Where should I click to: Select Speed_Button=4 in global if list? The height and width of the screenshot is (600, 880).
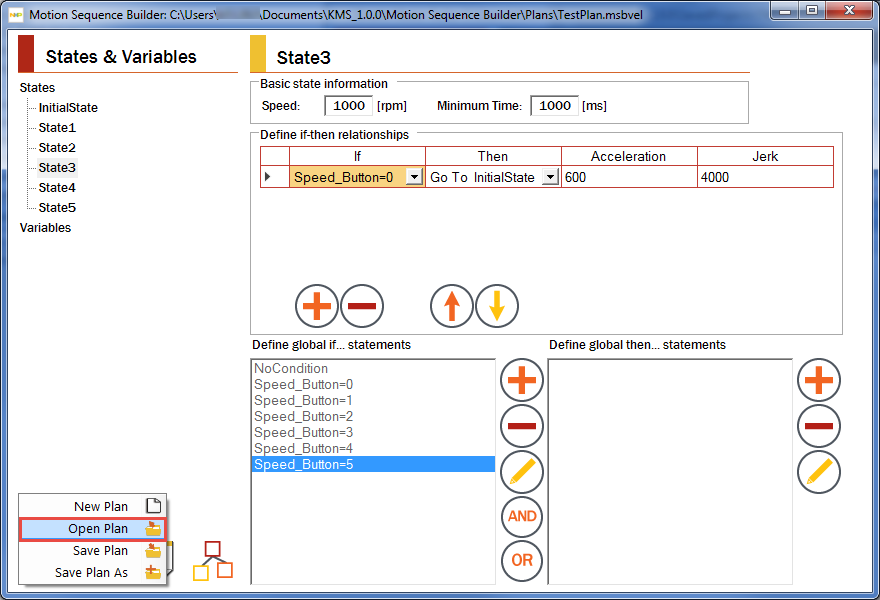point(373,448)
